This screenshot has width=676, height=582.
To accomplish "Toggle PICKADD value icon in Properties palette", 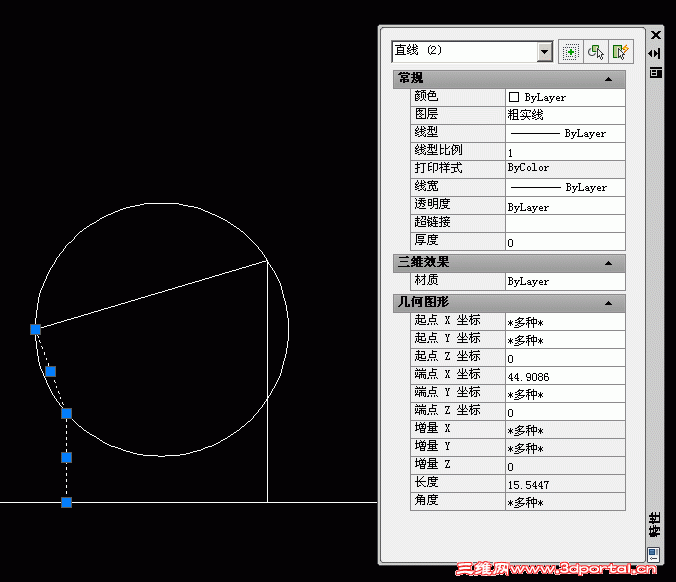I will click(570, 52).
